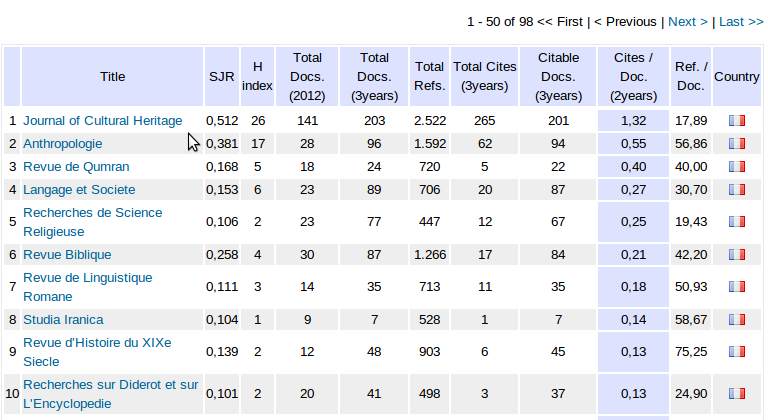768x420 pixels.
Task: Click Total Cites value 265
Action: (484, 121)
